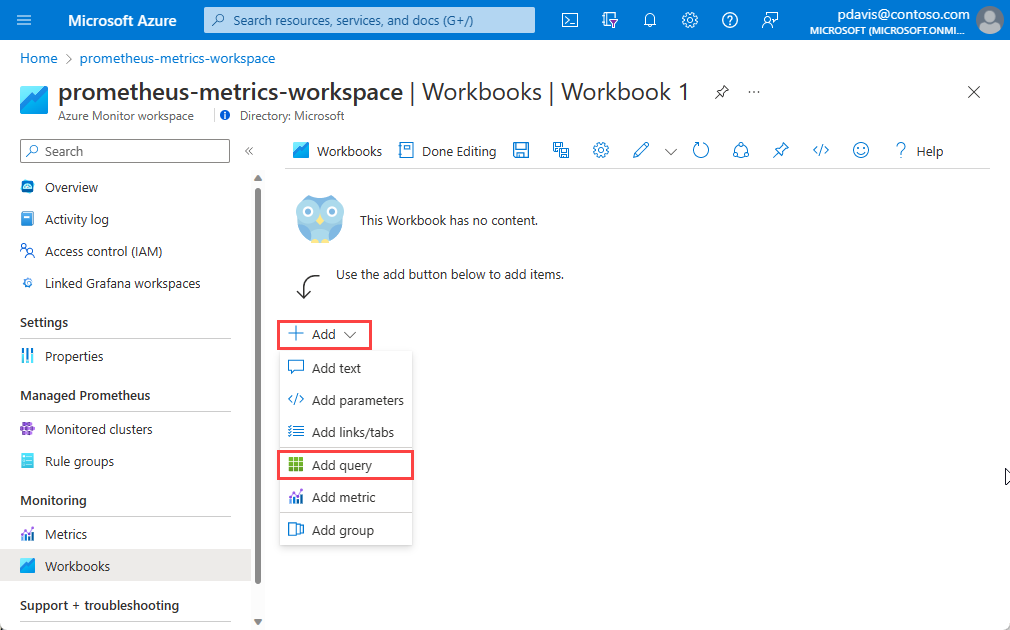Click the Save As icon in toolbar
The image size is (1010, 630).
click(560, 151)
